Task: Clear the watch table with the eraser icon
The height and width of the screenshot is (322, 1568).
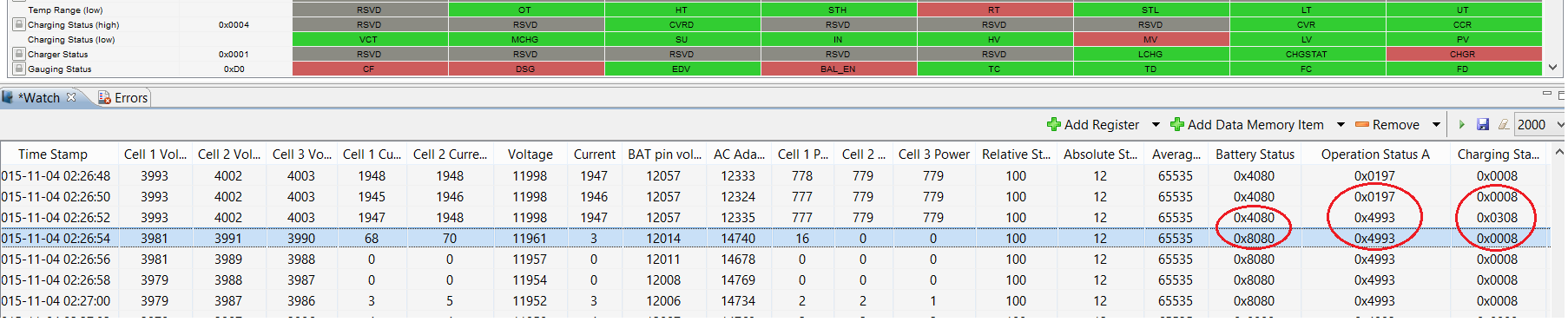Action: click(1504, 125)
